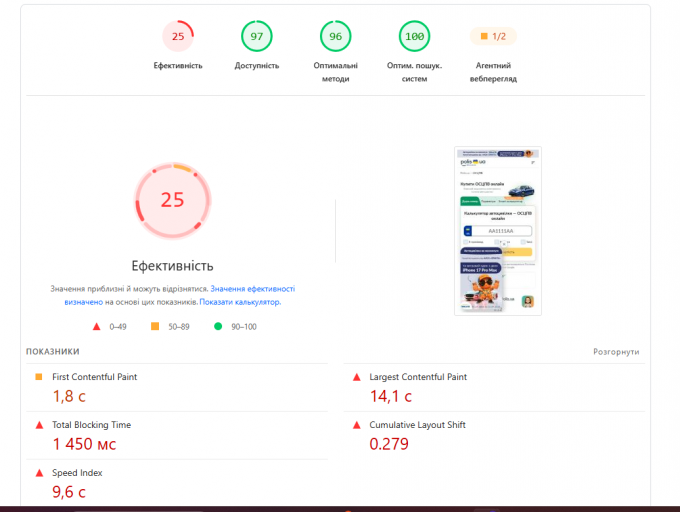Click the red triangle beside Speed Index
Screen dimensions: 680x512
[39, 473]
